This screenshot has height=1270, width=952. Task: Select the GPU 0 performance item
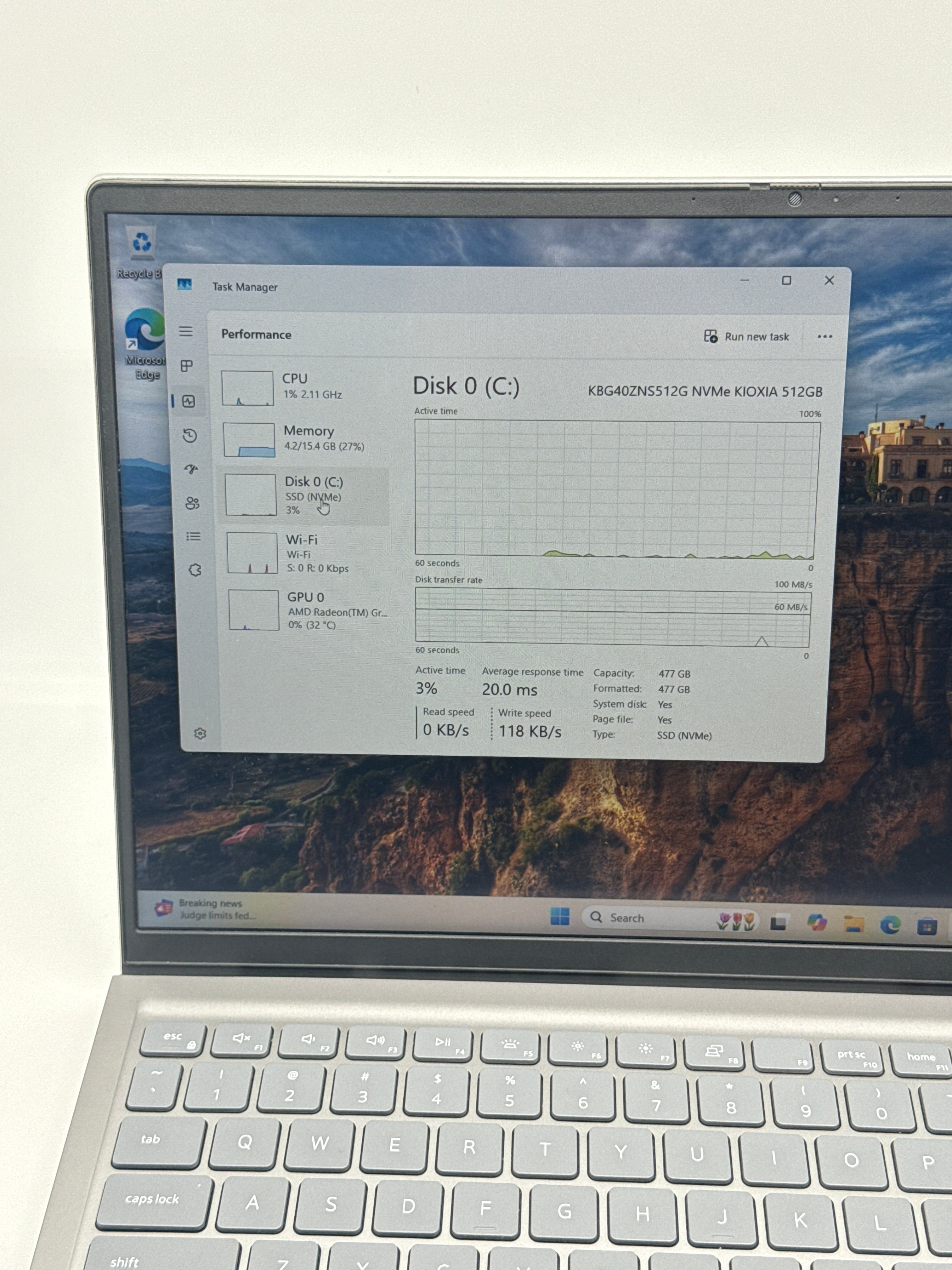309,610
